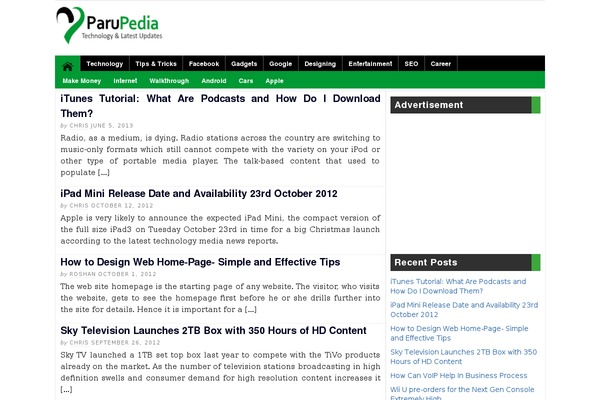Select the SEO menu item
This screenshot has width=600, height=400.
(x=411, y=64)
